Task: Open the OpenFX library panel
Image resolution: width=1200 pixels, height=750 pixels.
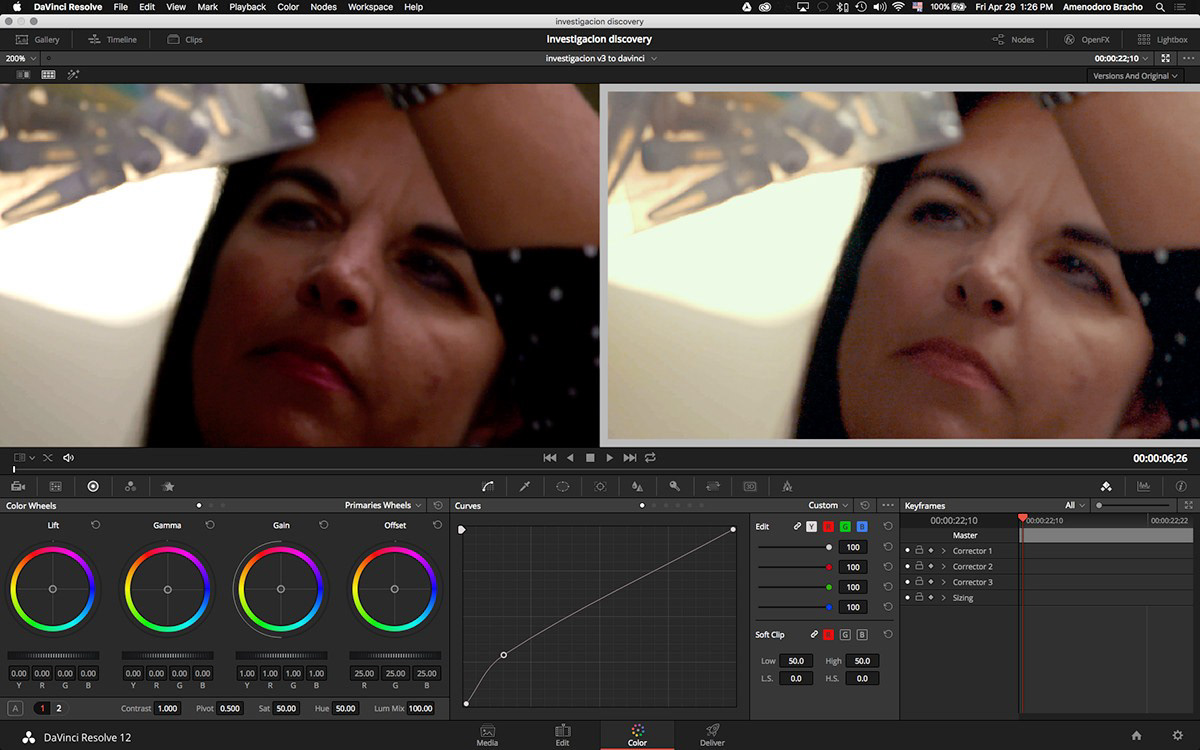Action: 1087,40
